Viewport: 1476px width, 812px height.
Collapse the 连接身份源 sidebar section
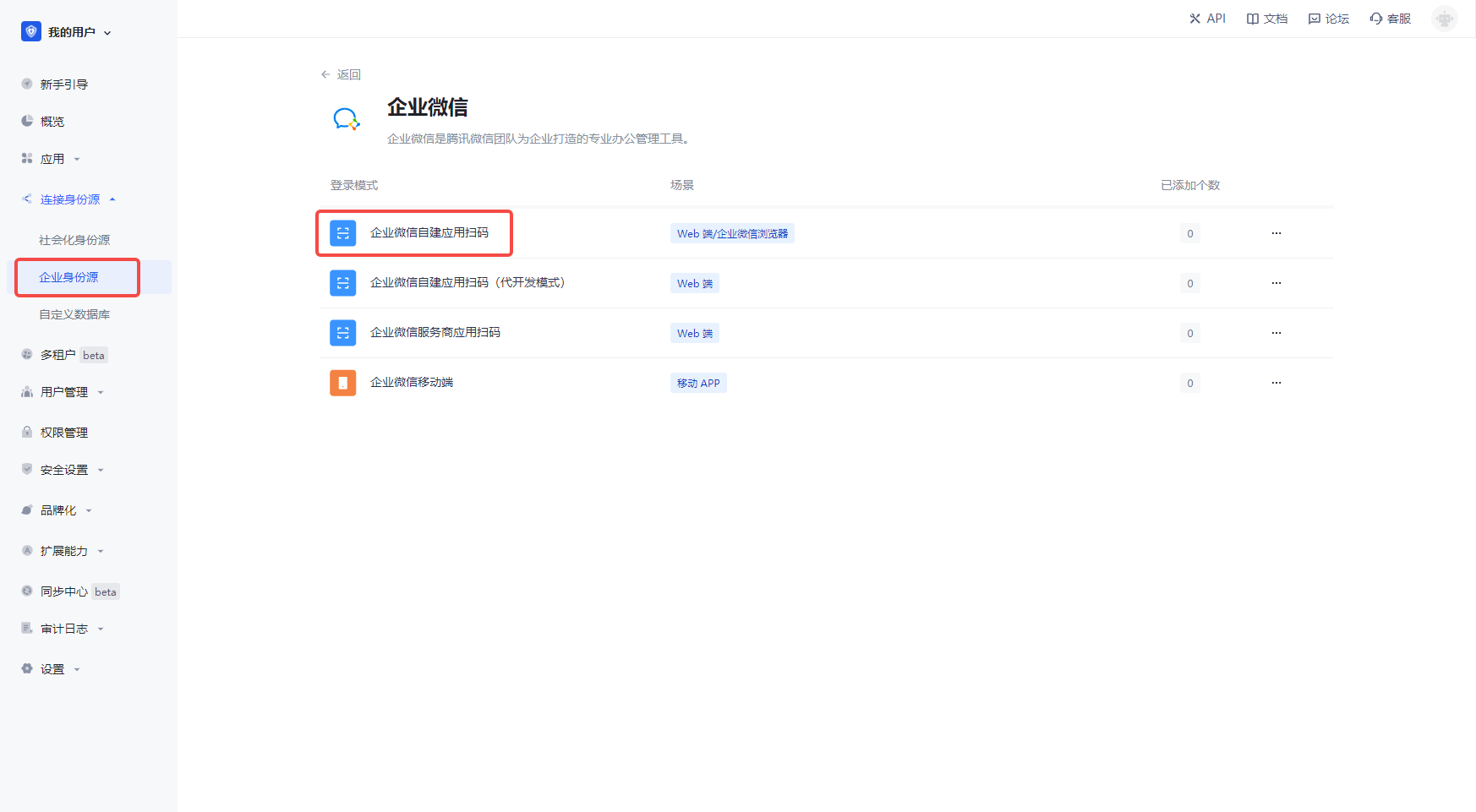click(x=70, y=199)
